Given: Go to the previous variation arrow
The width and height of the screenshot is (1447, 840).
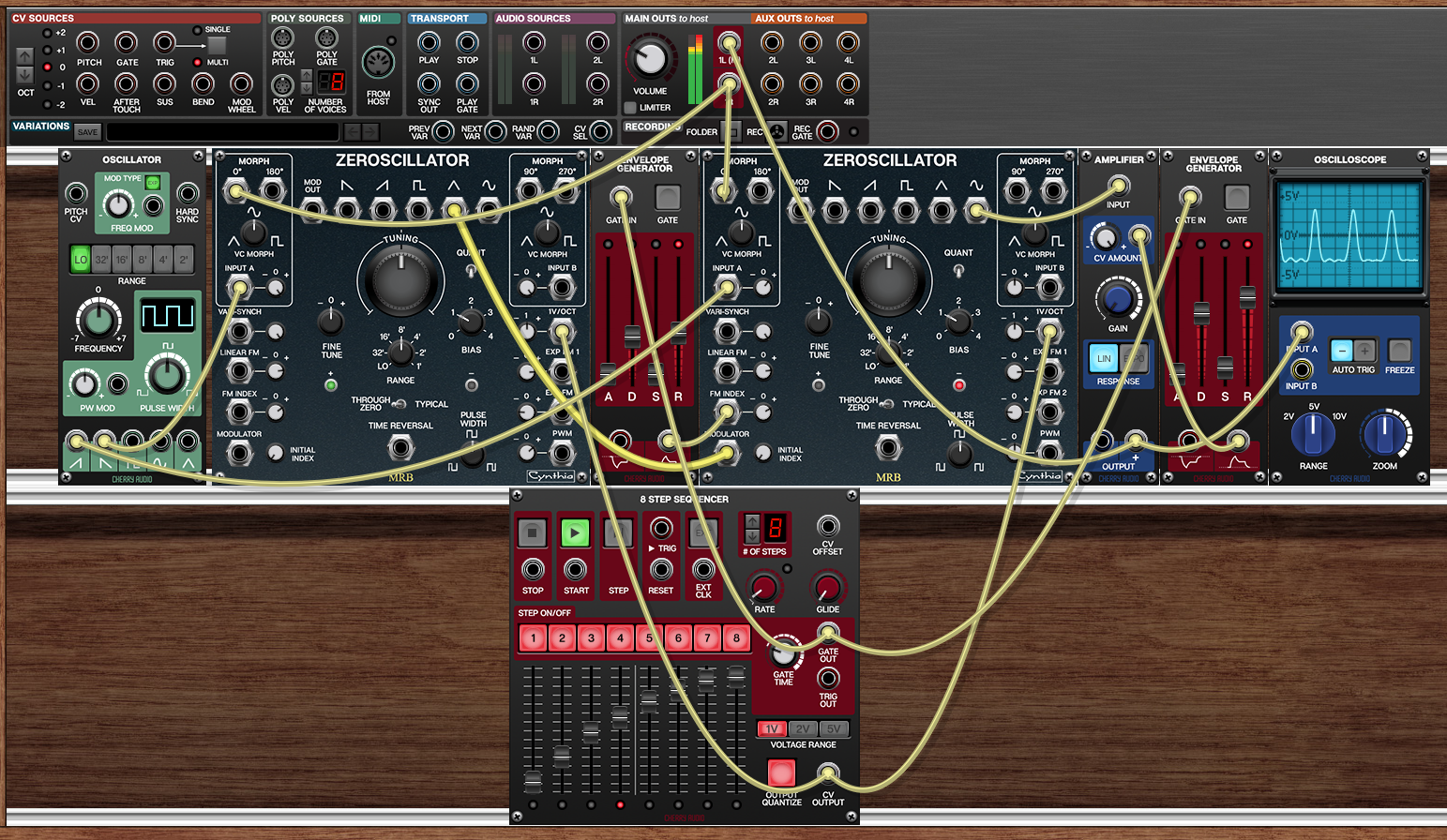Looking at the screenshot, I should [353, 132].
